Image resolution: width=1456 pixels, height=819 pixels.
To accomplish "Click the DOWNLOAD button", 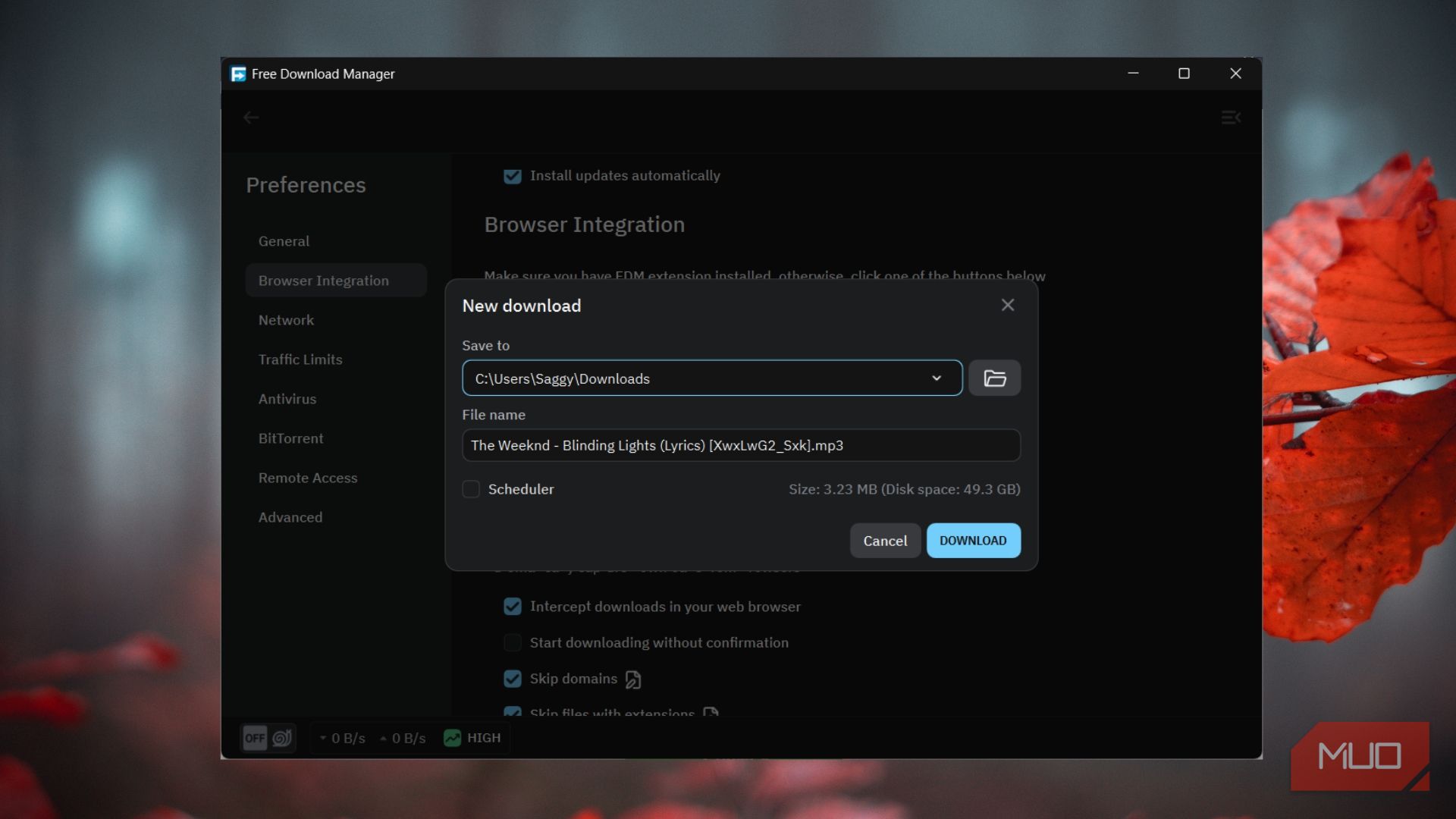I will pyautogui.click(x=973, y=541).
